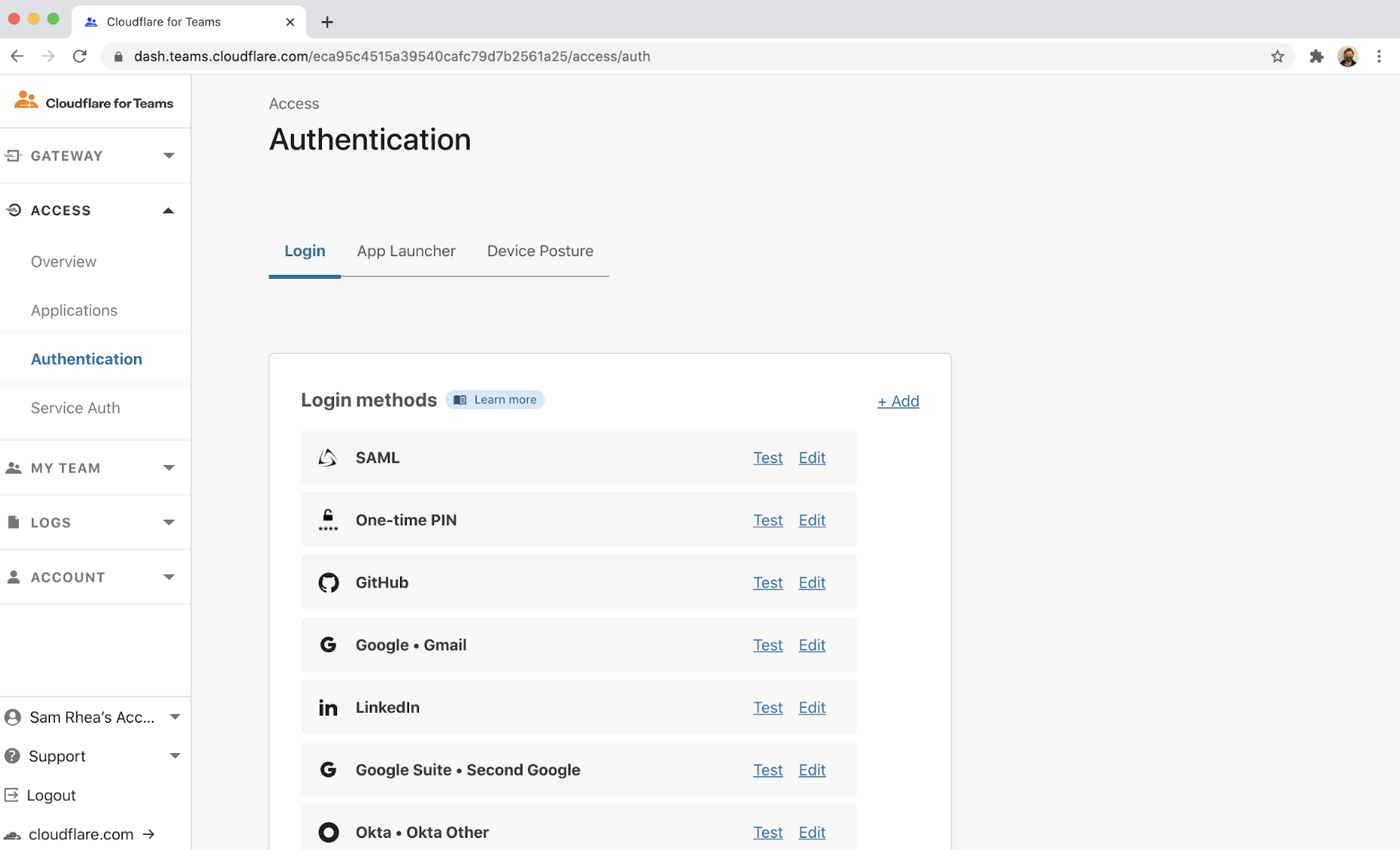Open the Chrome profile avatar
The image size is (1400, 850).
pos(1348,56)
